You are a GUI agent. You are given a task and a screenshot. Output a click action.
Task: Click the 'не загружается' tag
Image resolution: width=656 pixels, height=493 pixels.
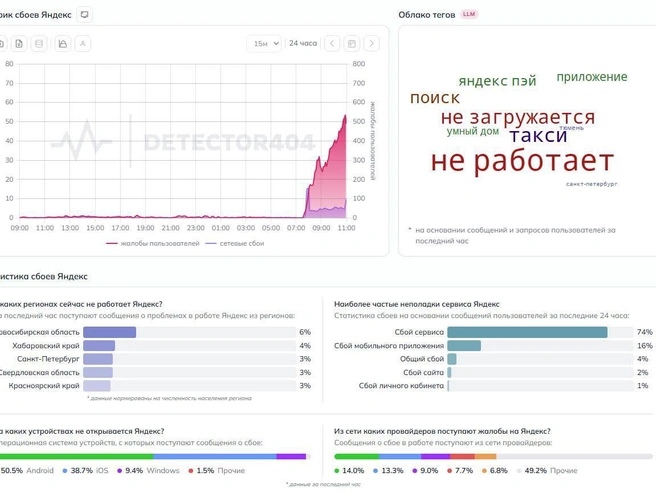coord(518,117)
